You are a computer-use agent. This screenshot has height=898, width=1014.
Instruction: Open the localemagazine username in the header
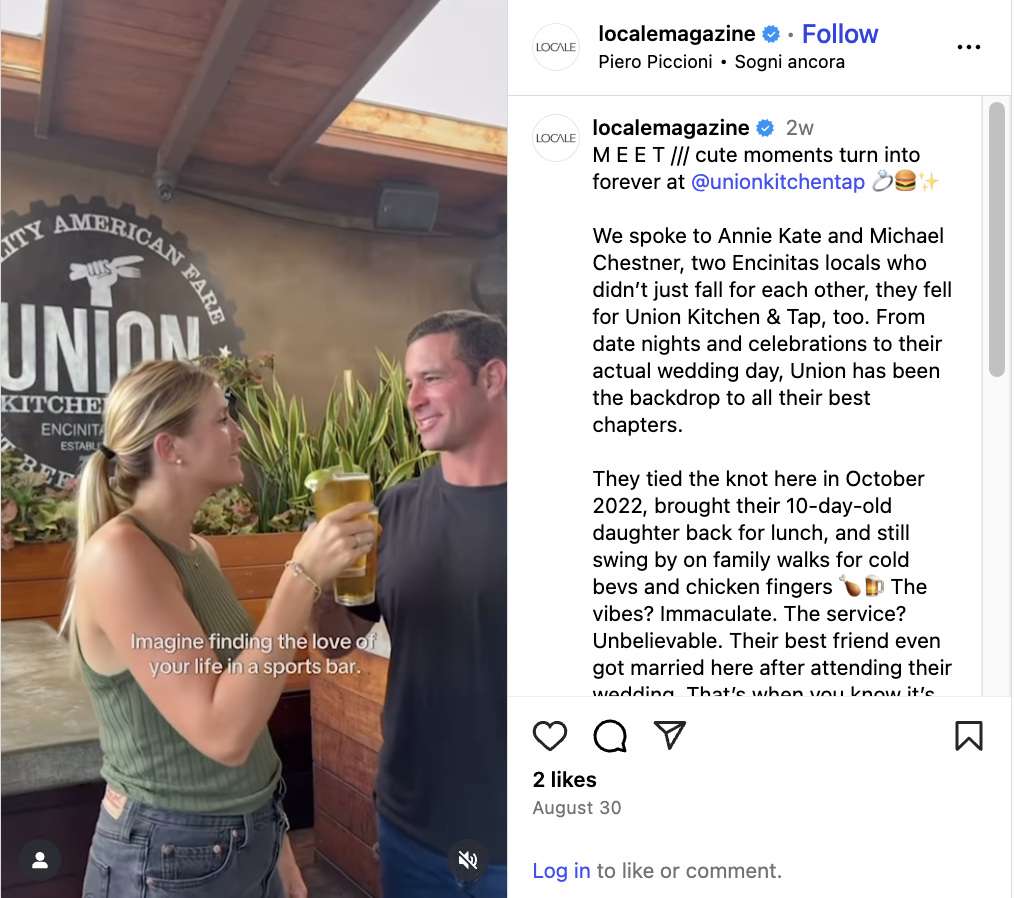point(676,34)
